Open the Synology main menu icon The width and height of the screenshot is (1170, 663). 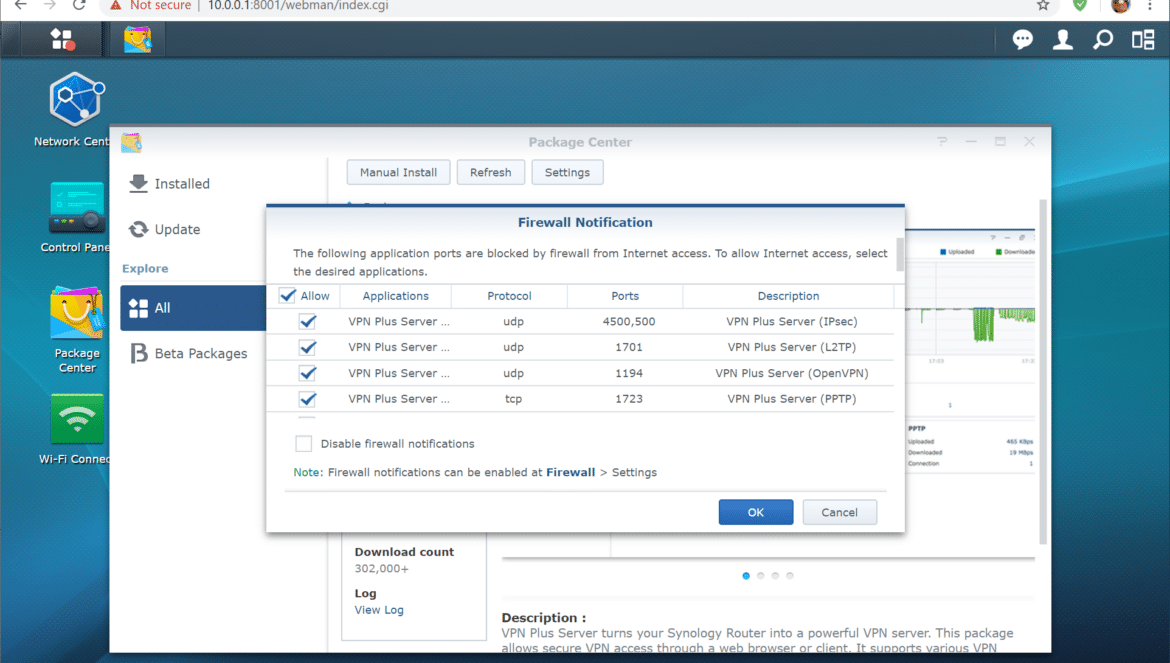click(x=62, y=39)
